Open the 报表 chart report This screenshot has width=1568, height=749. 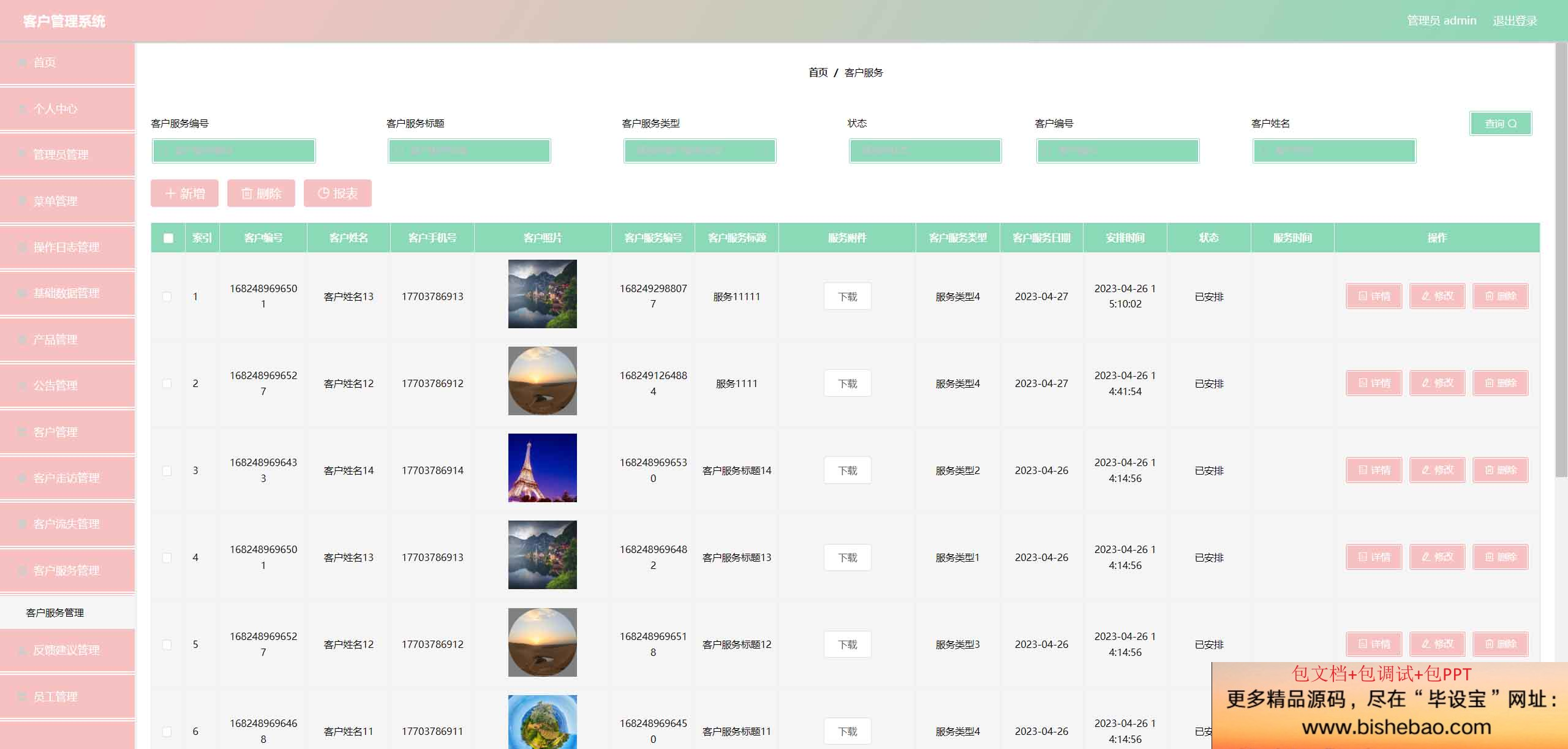pyautogui.click(x=337, y=194)
